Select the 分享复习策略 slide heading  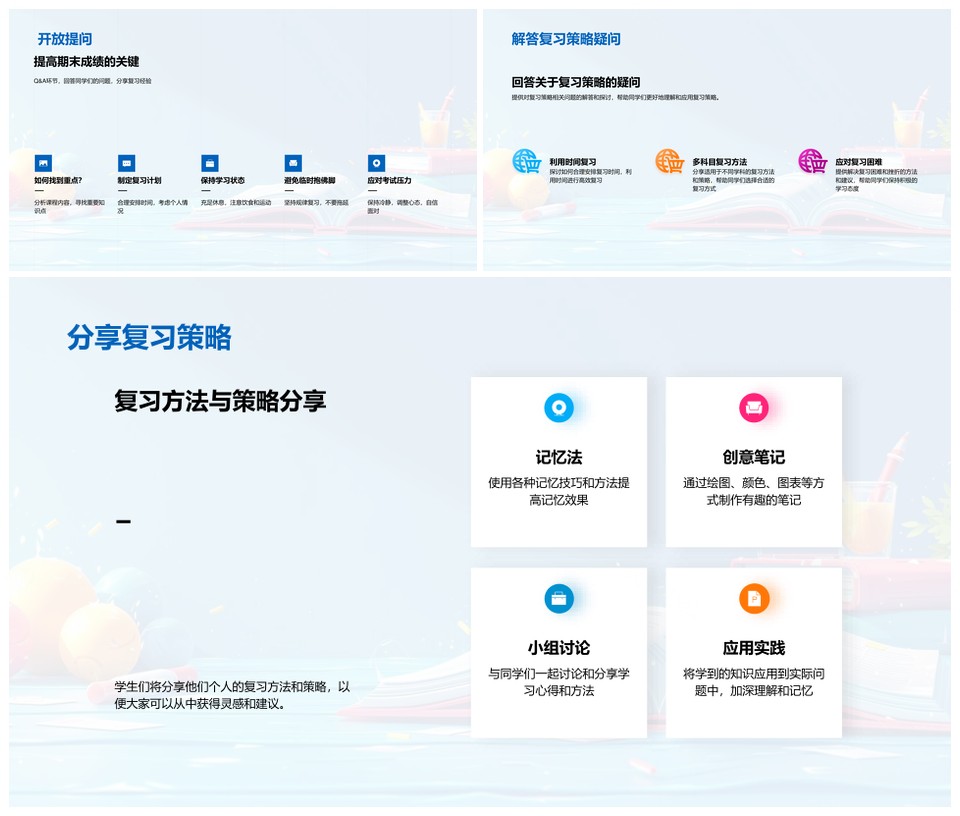pyautogui.click(x=149, y=338)
